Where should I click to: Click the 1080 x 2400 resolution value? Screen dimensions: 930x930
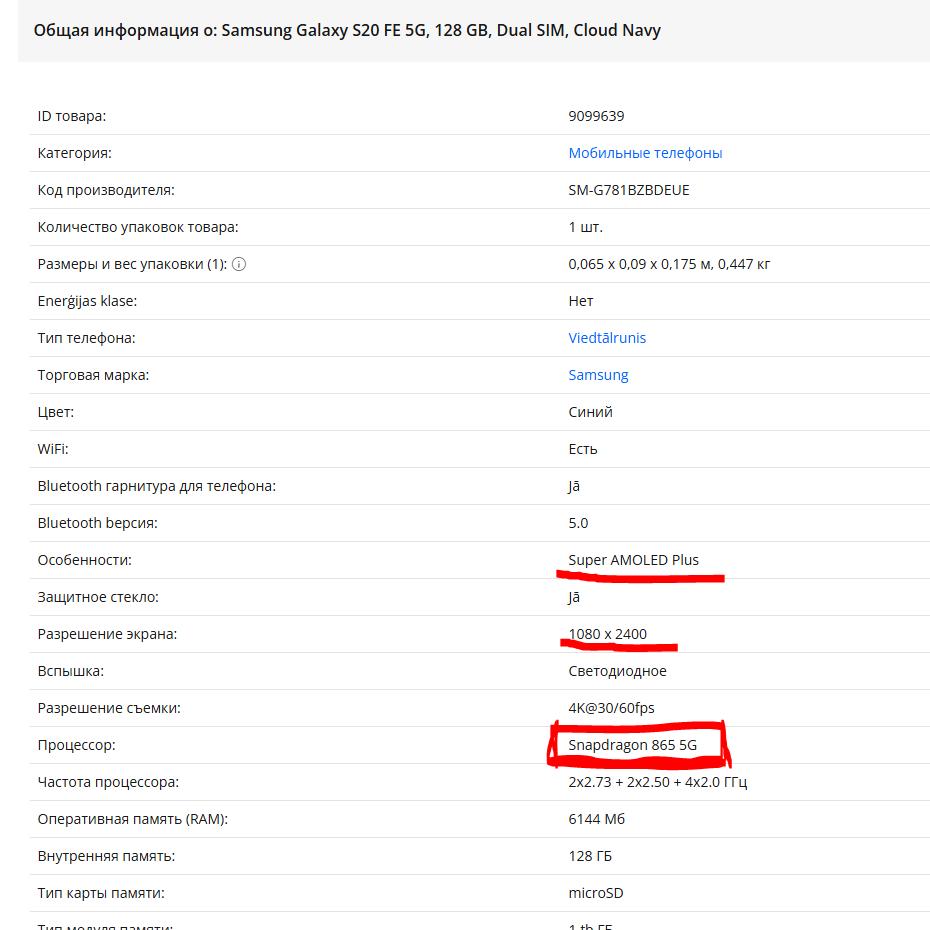coord(607,634)
